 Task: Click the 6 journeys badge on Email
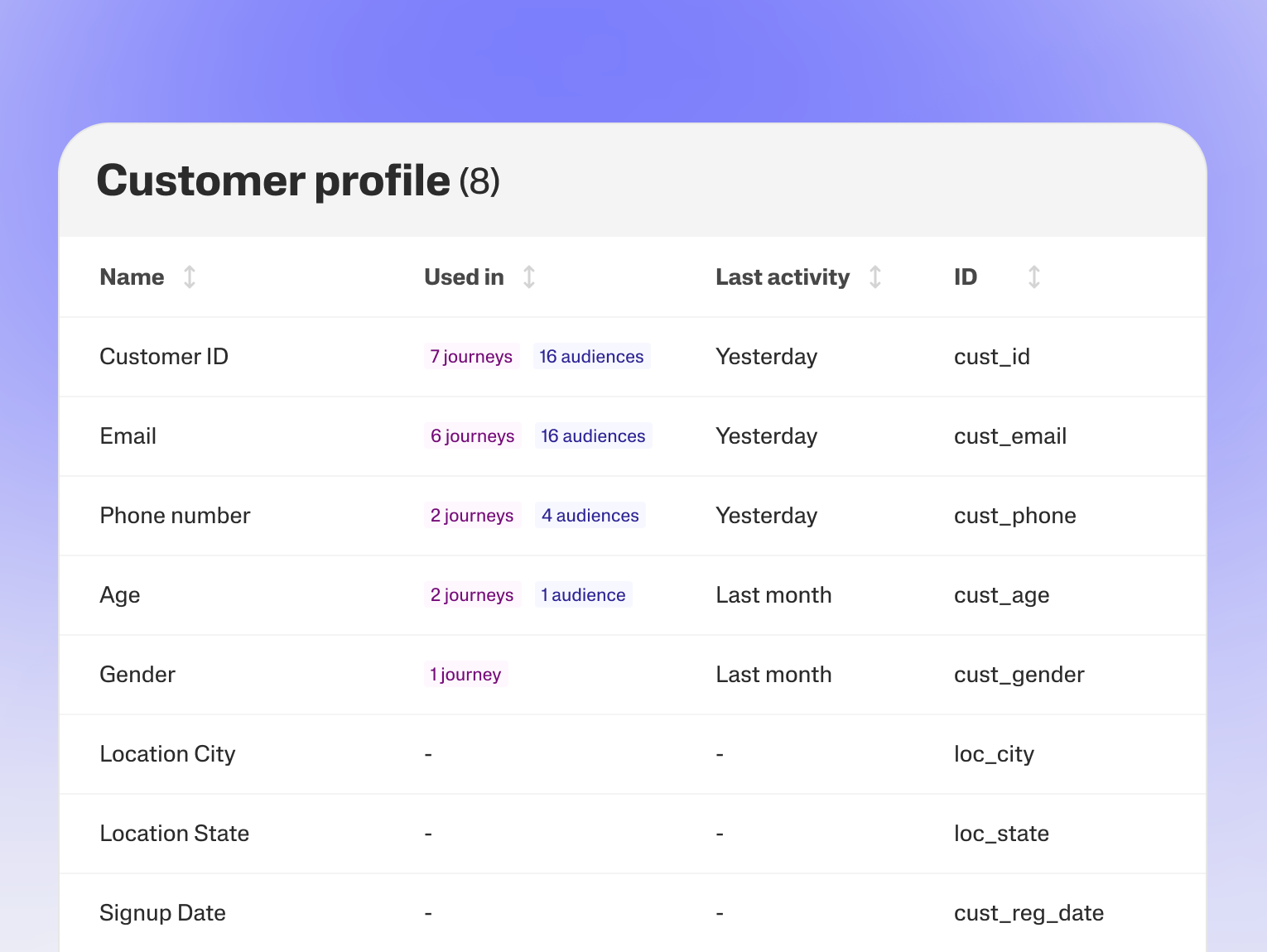(472, 436)
